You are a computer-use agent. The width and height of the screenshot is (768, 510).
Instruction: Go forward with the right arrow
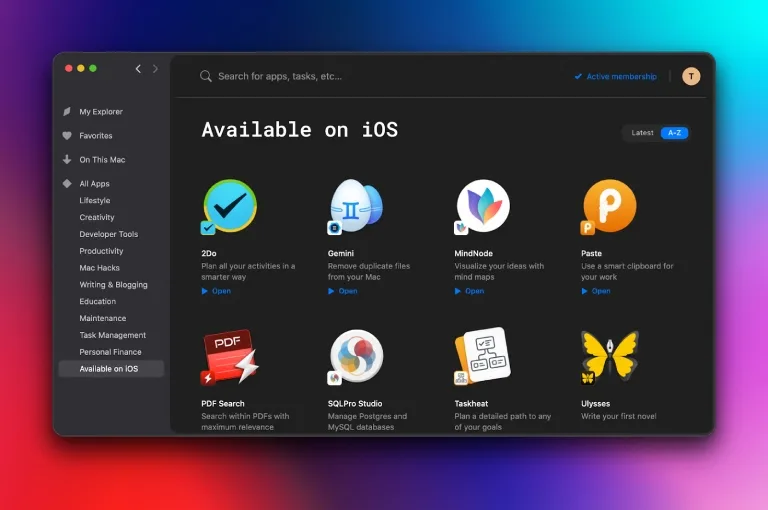point(155,69)
